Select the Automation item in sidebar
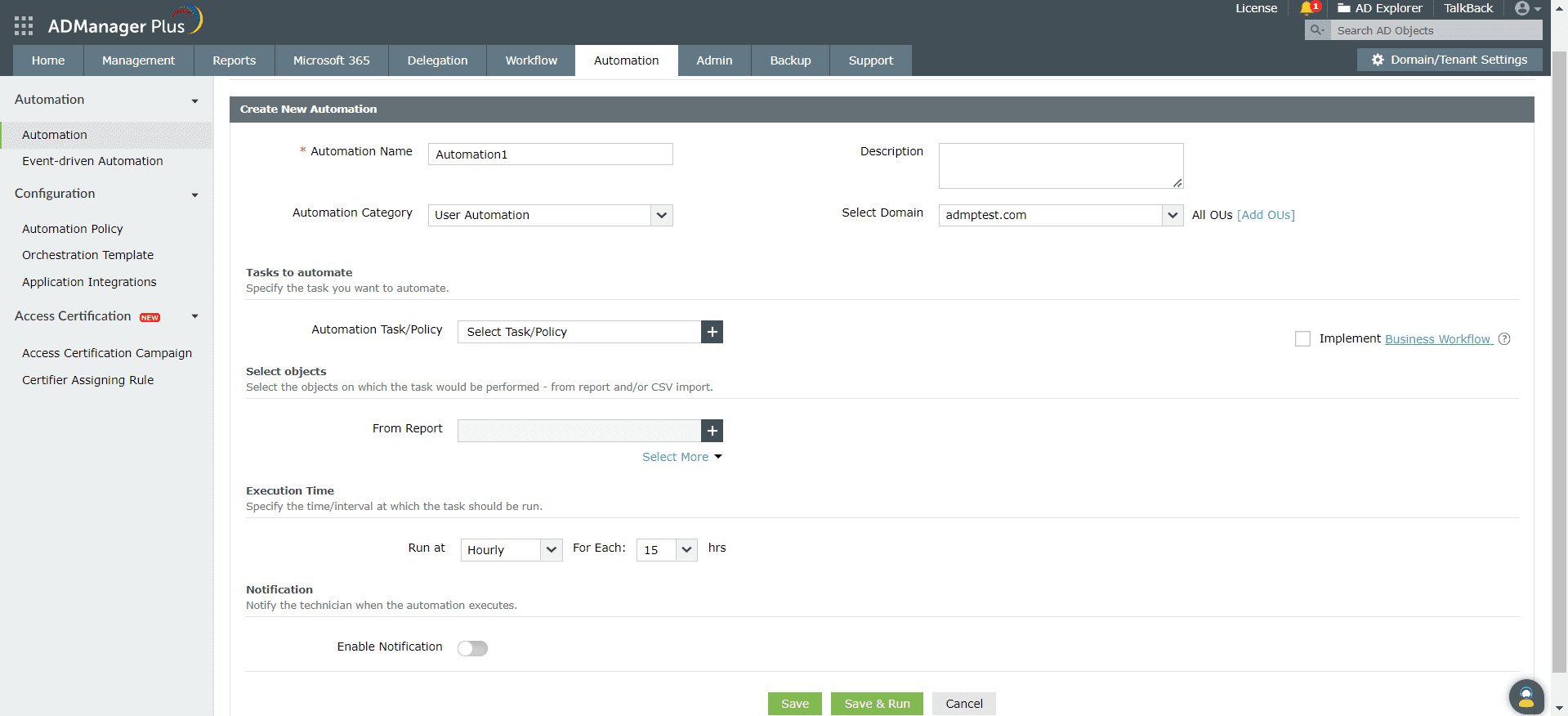1568x716 pixels. click(x=106, y=135)
